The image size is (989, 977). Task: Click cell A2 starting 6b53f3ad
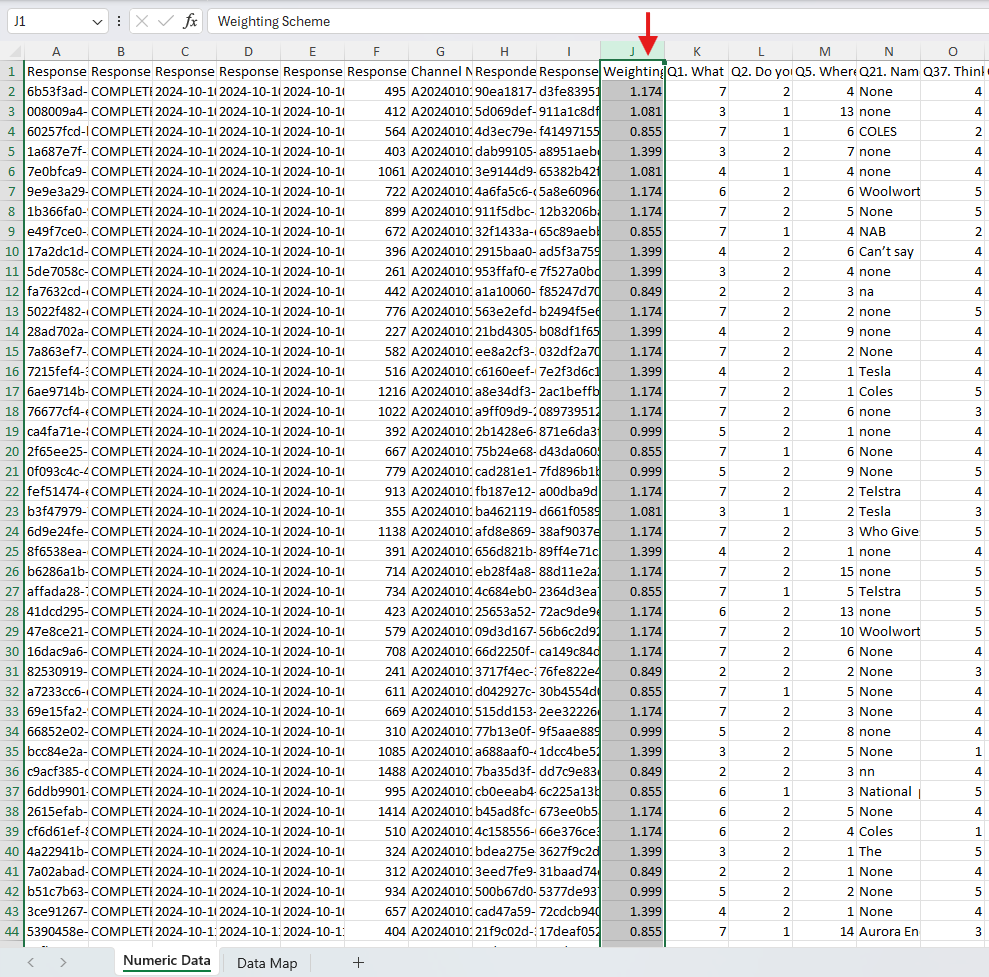pyautogui.click(x=56, y=91)
